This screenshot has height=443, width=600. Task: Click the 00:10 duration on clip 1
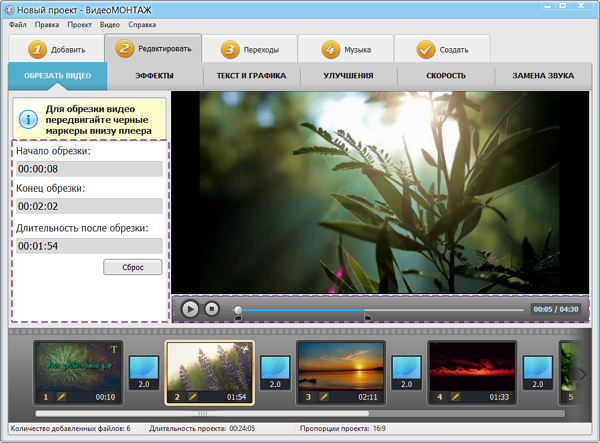pyautogui.click(x=105, y=397)
